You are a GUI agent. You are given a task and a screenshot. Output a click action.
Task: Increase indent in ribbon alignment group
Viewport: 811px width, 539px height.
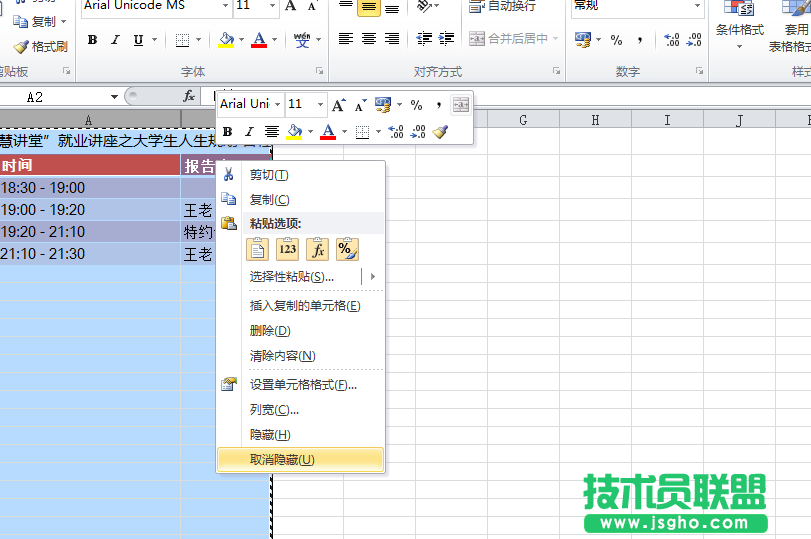(x=446, y=39)
